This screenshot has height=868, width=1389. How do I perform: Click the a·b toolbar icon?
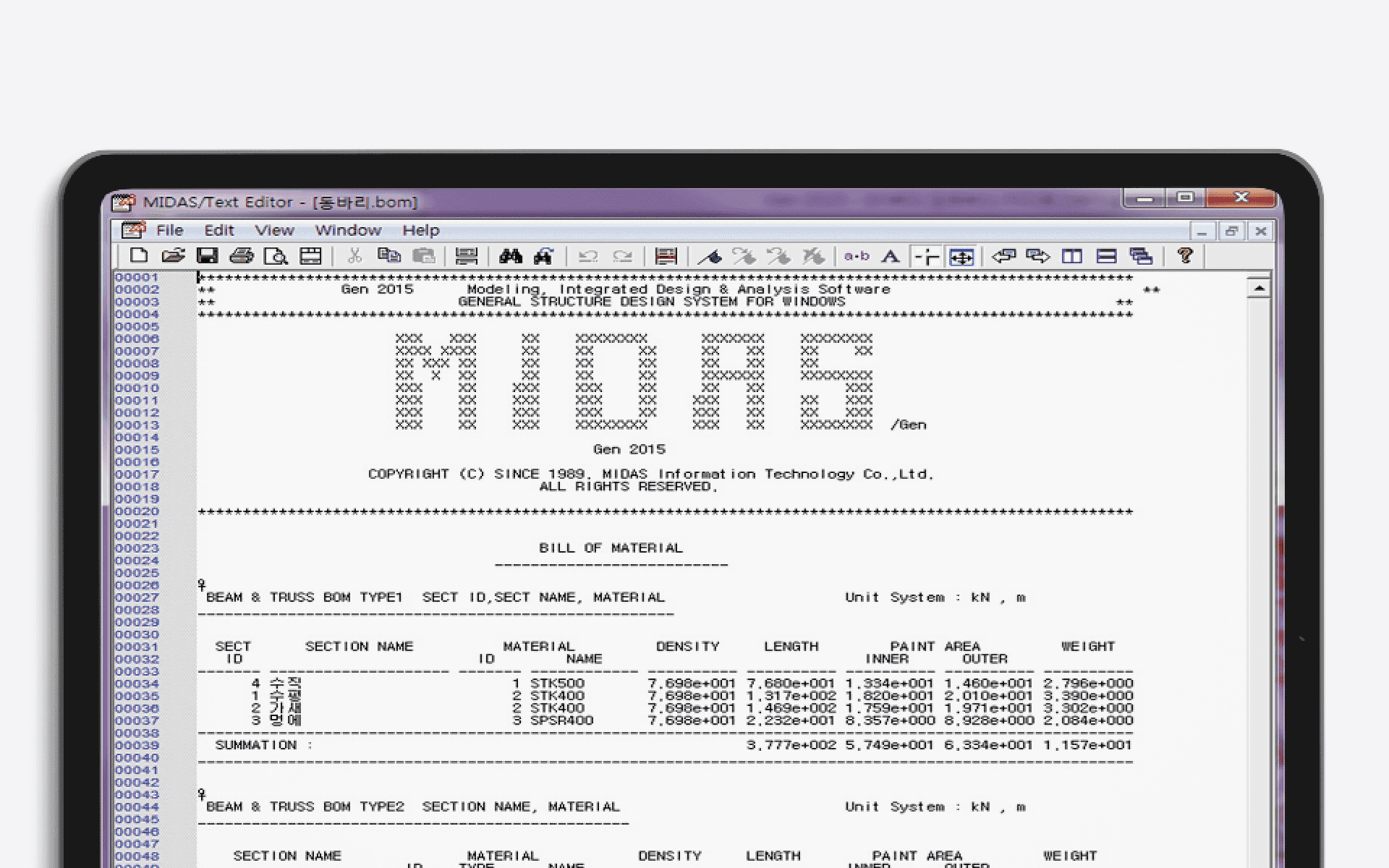click(x=857, y=256)
